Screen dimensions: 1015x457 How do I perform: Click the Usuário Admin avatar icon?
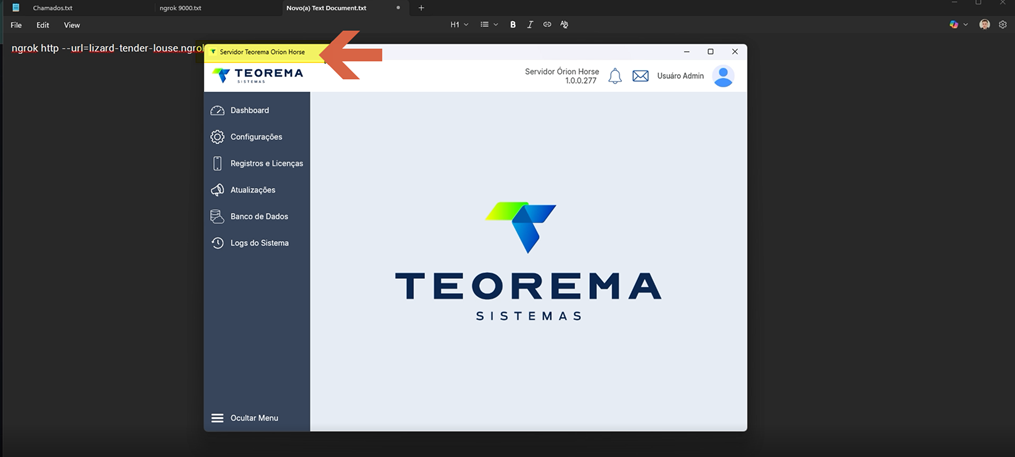723,76
